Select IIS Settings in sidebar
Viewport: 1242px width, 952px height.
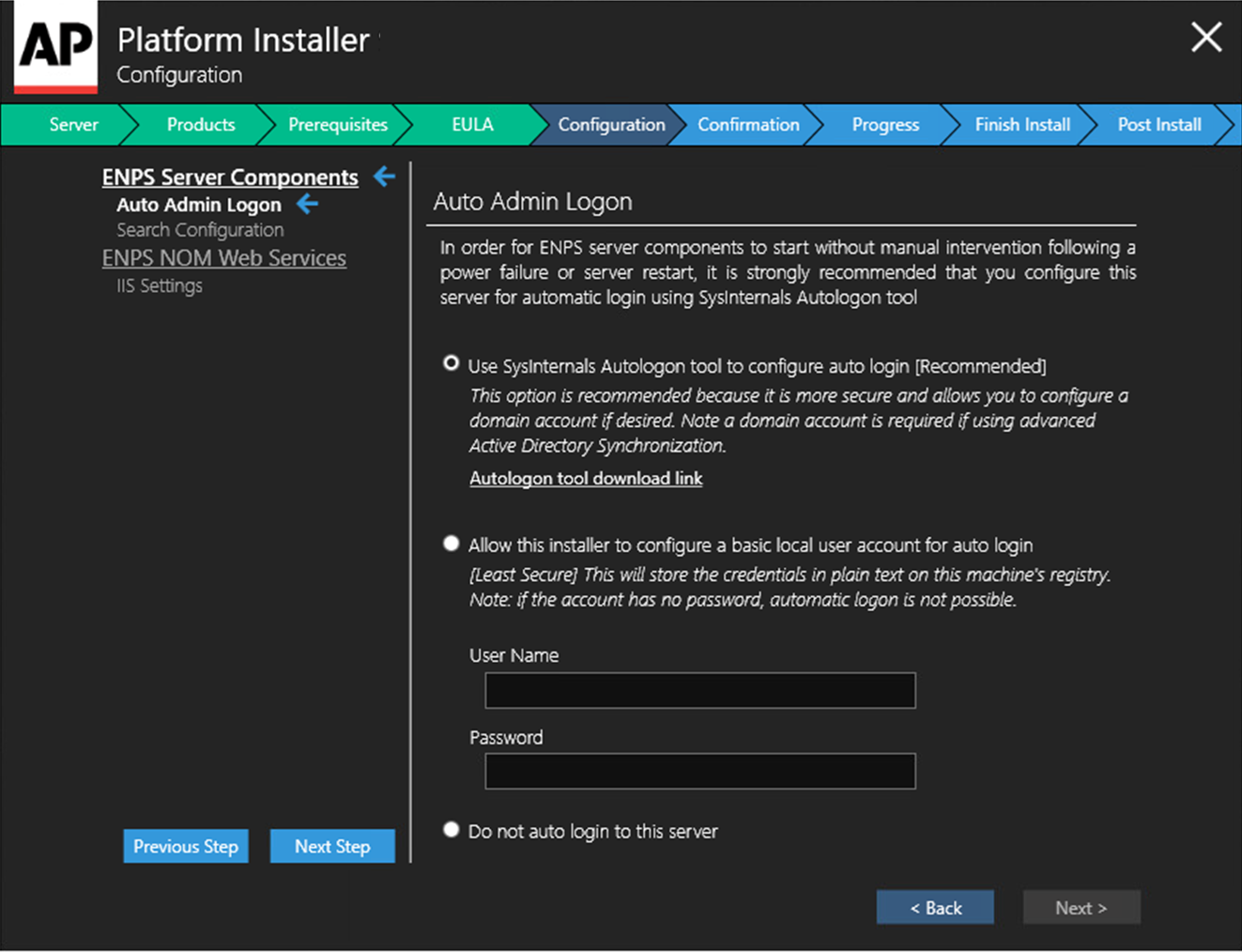(x=160, y=285)
